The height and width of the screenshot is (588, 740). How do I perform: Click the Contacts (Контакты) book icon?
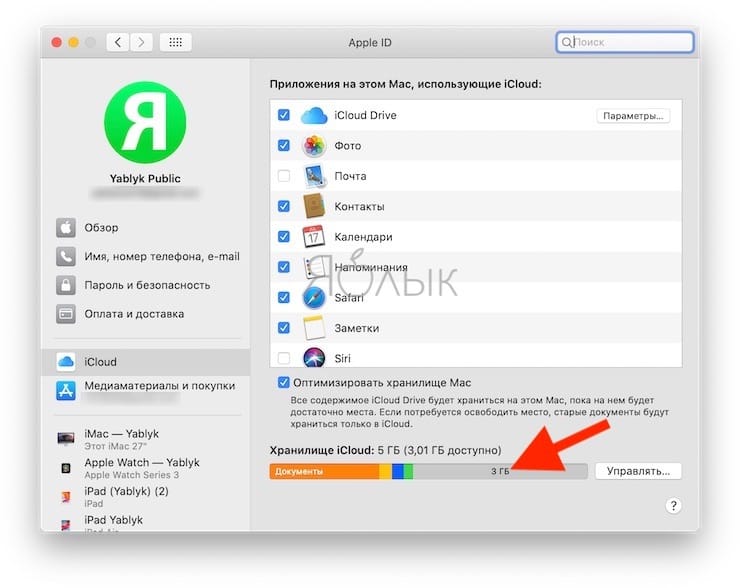pyautogui.click(x=314, y=206)
